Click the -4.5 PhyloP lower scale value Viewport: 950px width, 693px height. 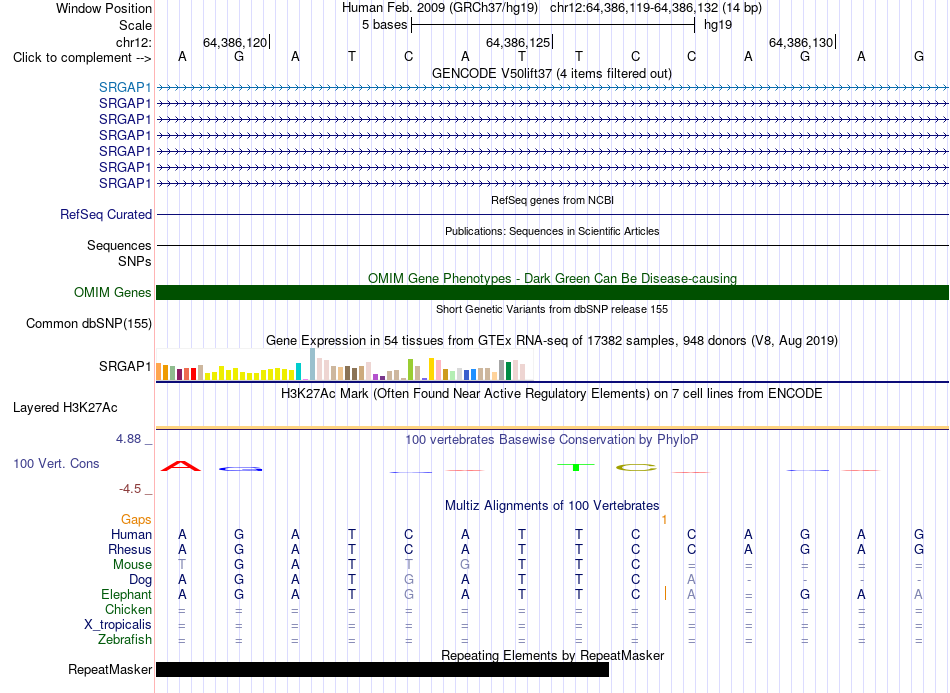[130, 489]
